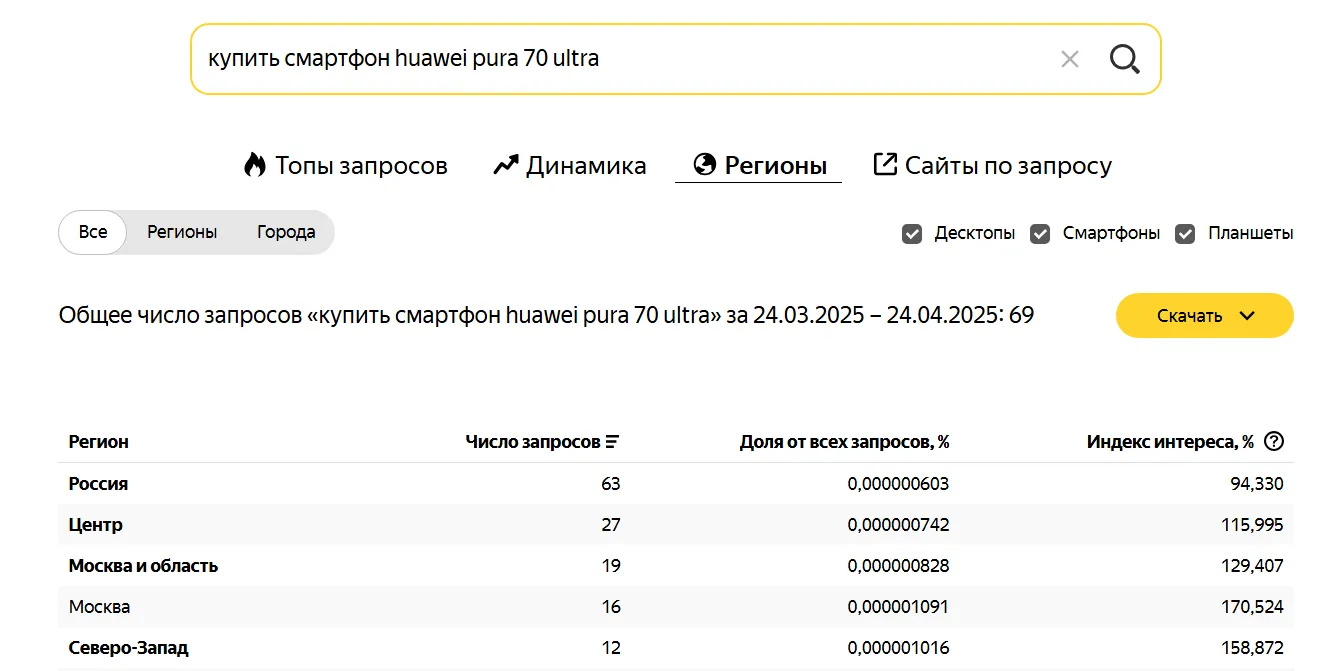
Task: Click the external link icon beside Сайты по запросу
Action: coord(885,164)
